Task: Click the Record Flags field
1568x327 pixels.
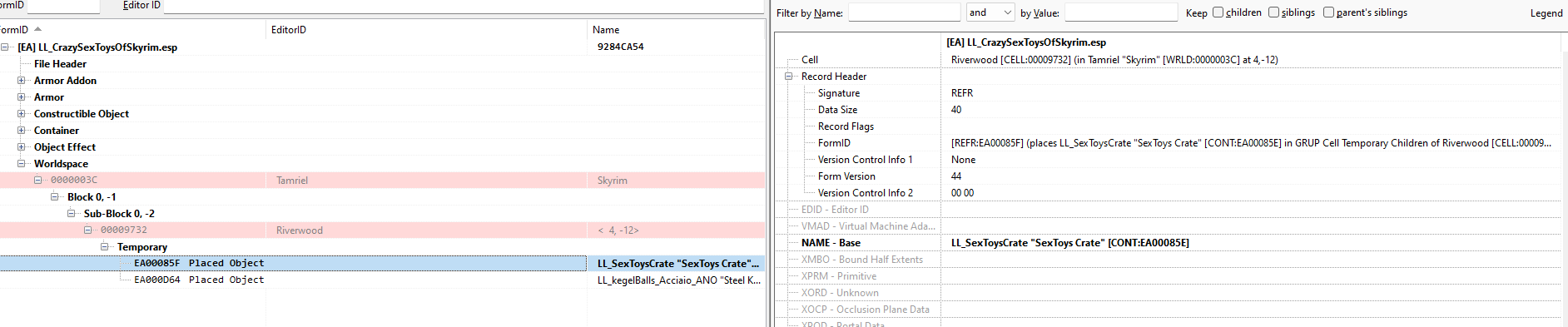Action: point(1169,126)
